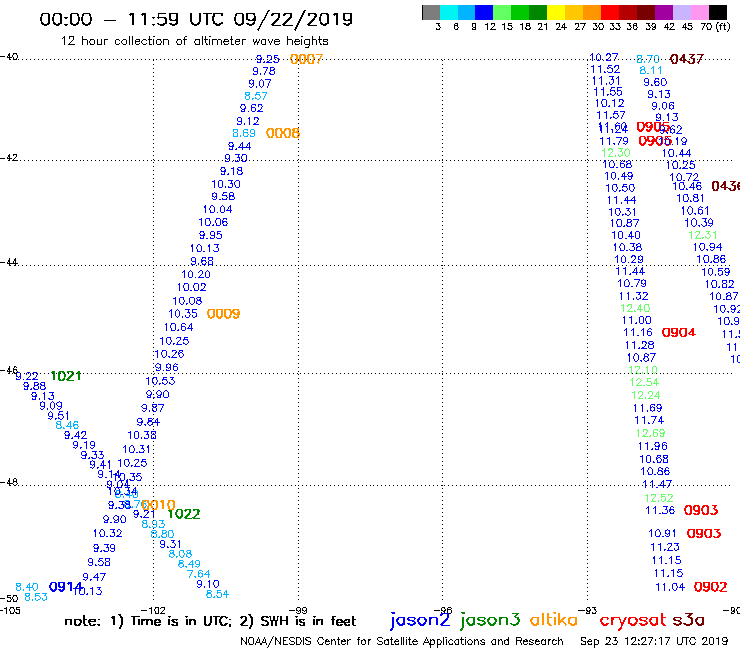Select the 'altika' satellite legend label

[553, 619]
